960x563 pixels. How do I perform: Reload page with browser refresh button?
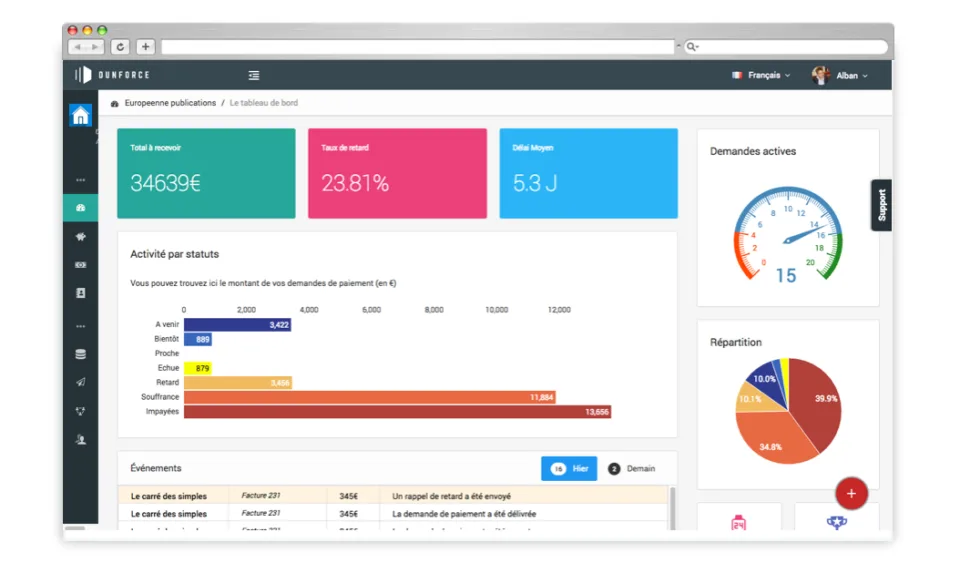pyautogui.click(x=121, y=47)
